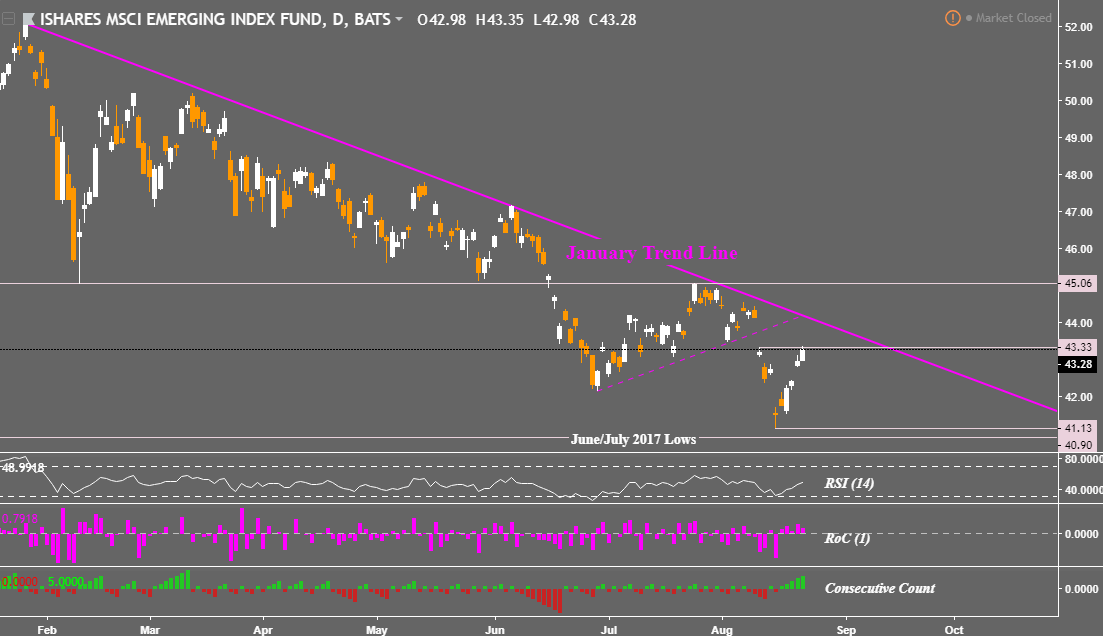1103x636 pixels.
Task: Click the RSI value 48.9918
Action: click(x=24, y=467)
